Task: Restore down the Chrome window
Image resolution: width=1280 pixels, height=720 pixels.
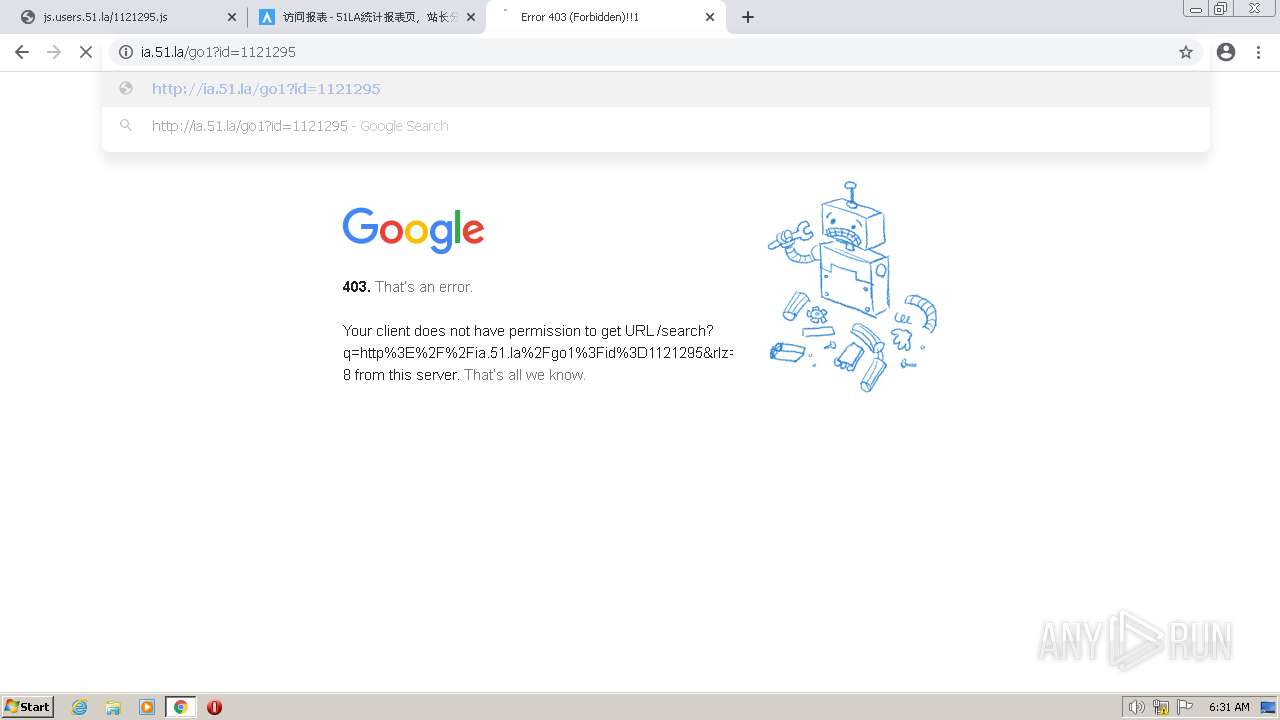Action: [x=1221, y=8]
